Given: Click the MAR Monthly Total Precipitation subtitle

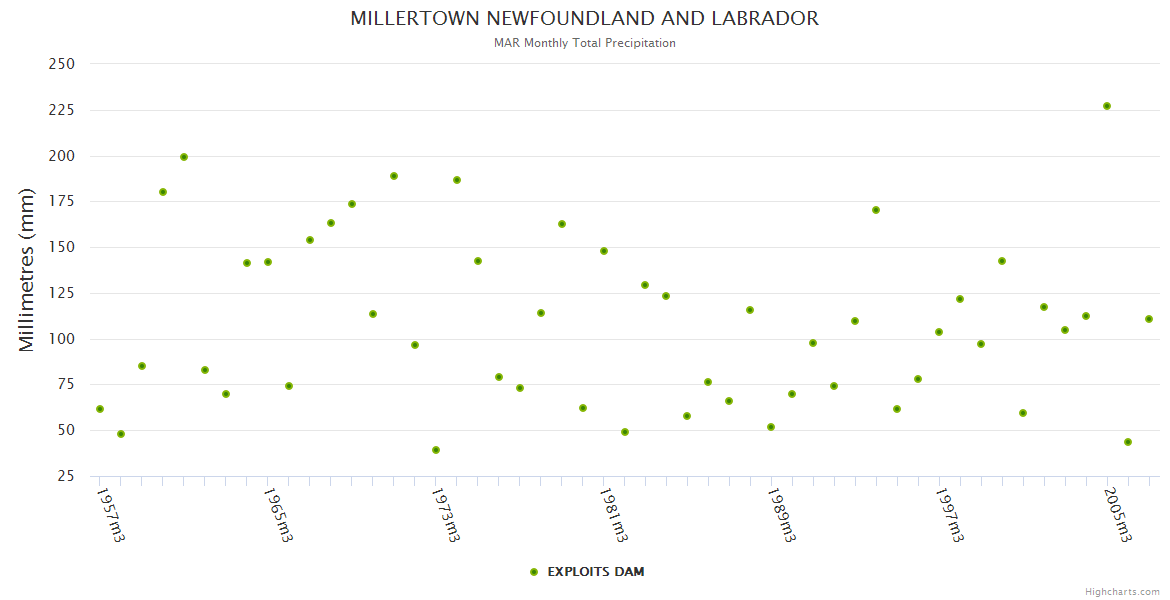Looking at the screenshot, I should (x=584, y=43).
